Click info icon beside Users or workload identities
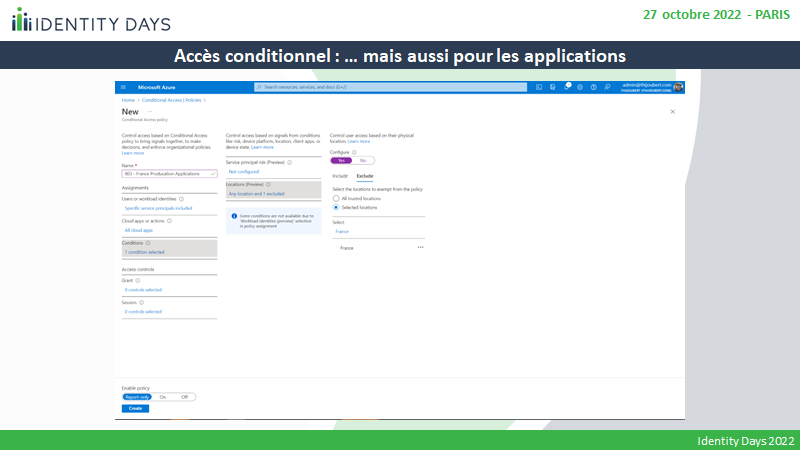 coord(181,199)
